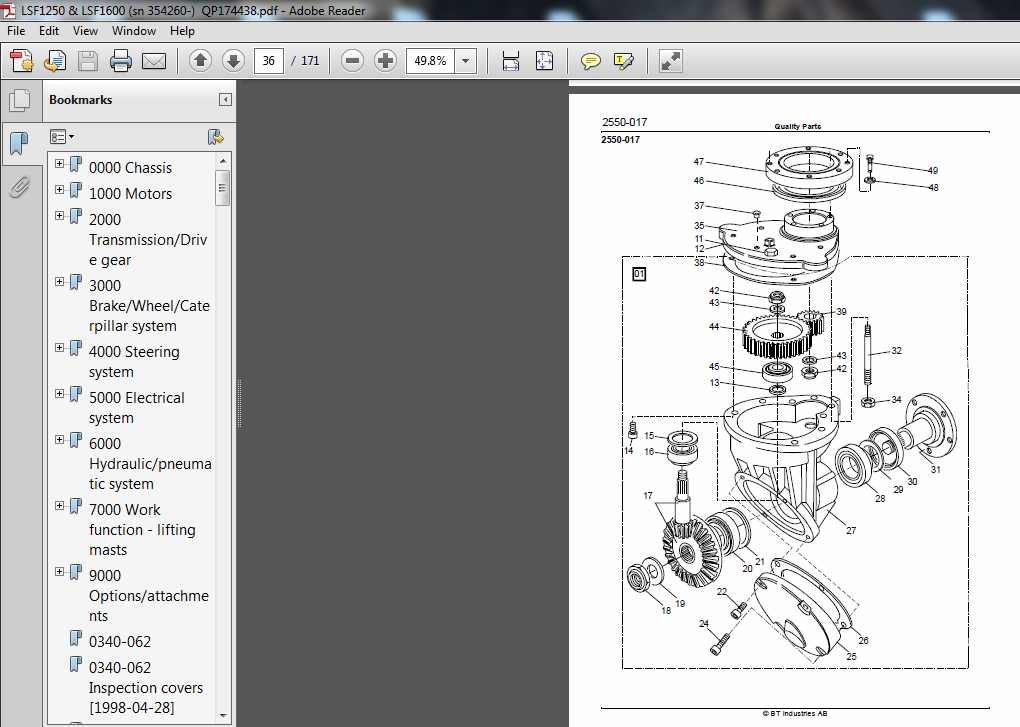Click the Create PDF icon in toolbar

pos(22,61)
